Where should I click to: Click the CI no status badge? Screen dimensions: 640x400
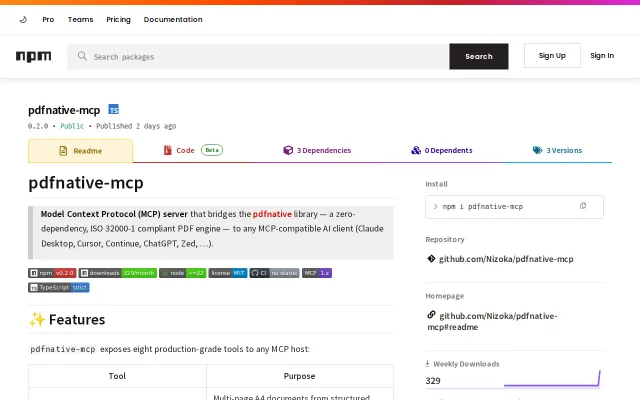tap(274, 273)
